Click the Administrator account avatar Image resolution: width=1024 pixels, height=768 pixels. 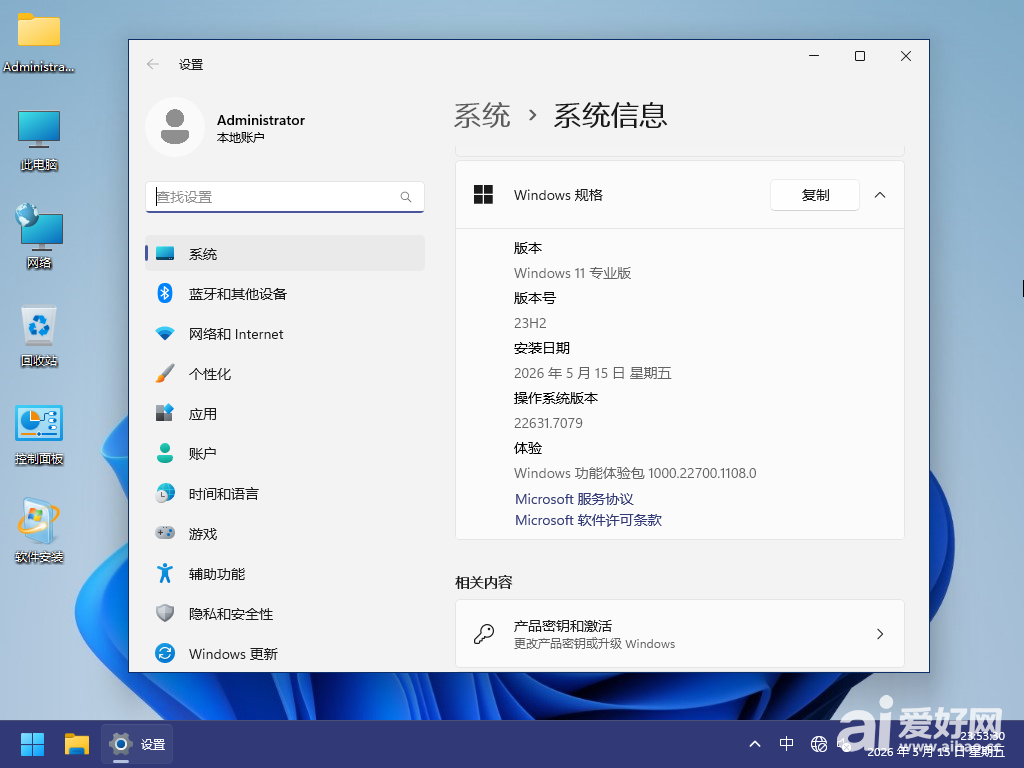point(174,127)
